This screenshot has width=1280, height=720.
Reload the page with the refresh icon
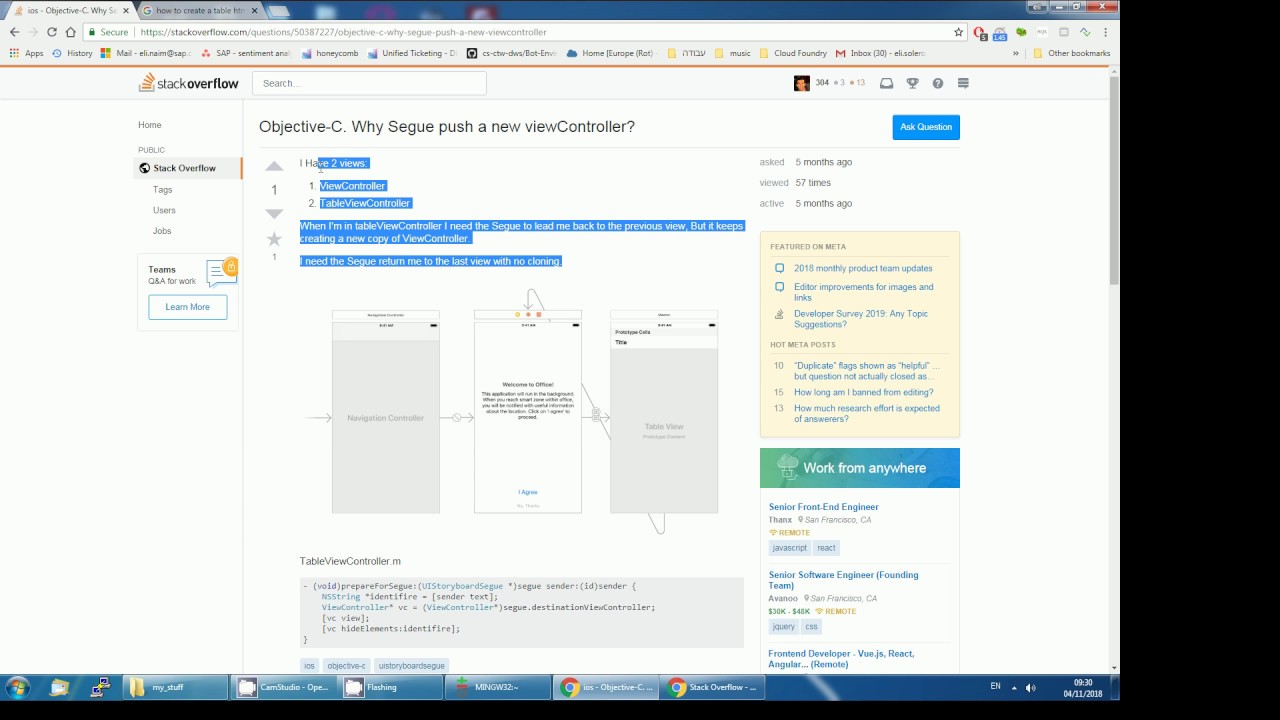[x=51, y=32]
